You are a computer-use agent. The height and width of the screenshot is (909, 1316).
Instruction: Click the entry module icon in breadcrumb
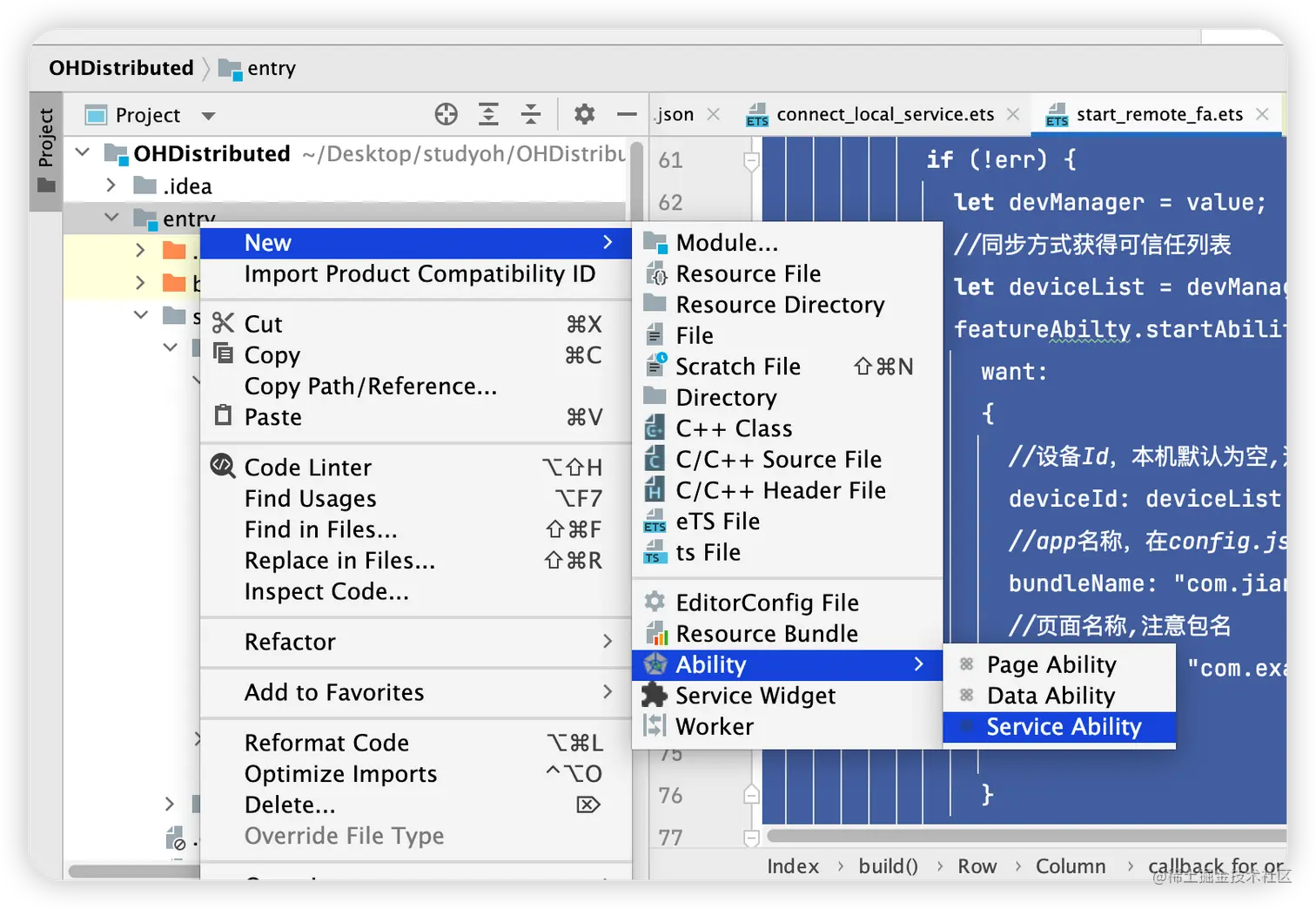tap(230, 69)
